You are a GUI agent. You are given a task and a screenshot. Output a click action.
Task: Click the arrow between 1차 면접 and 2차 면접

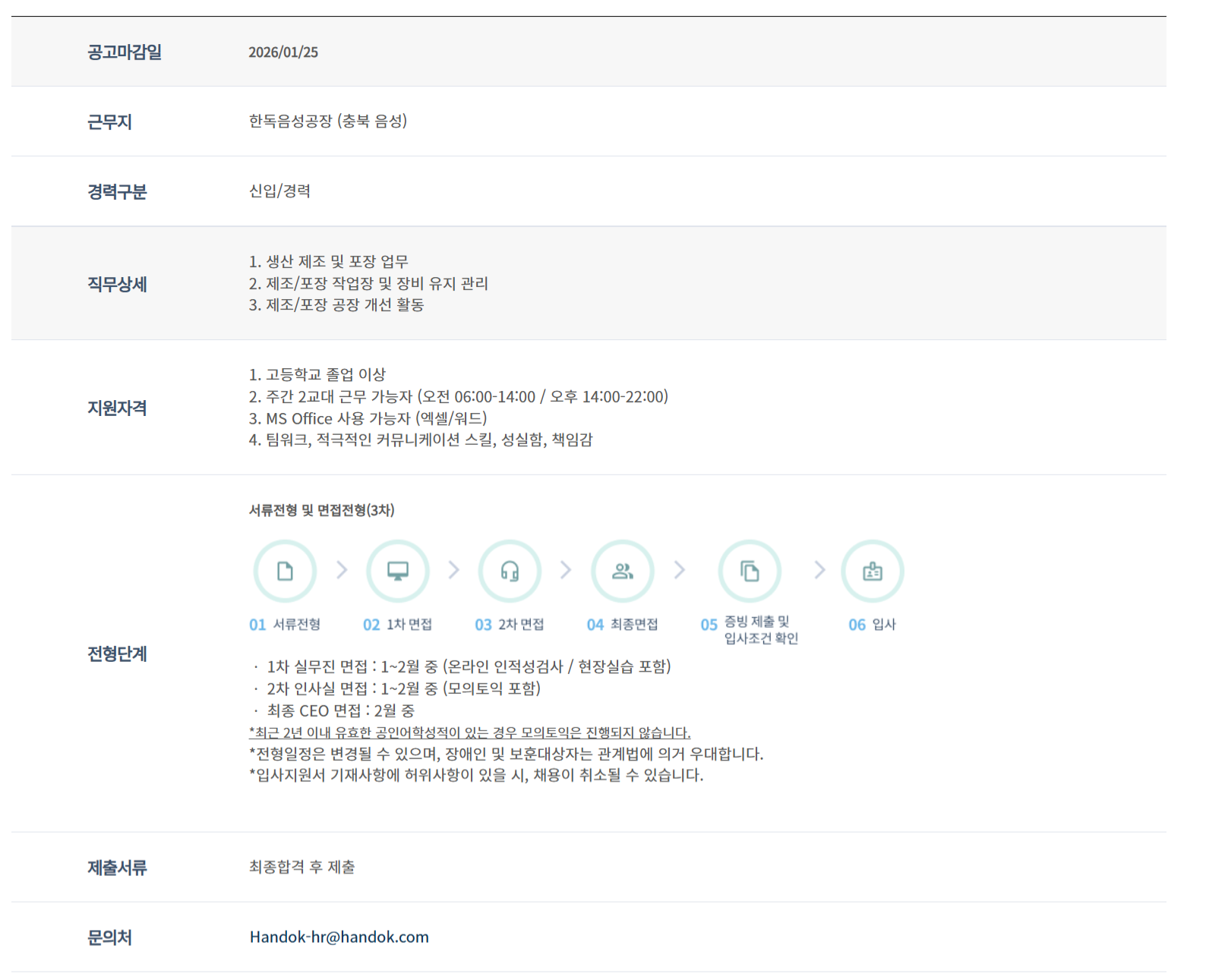[x=454, y=570]
